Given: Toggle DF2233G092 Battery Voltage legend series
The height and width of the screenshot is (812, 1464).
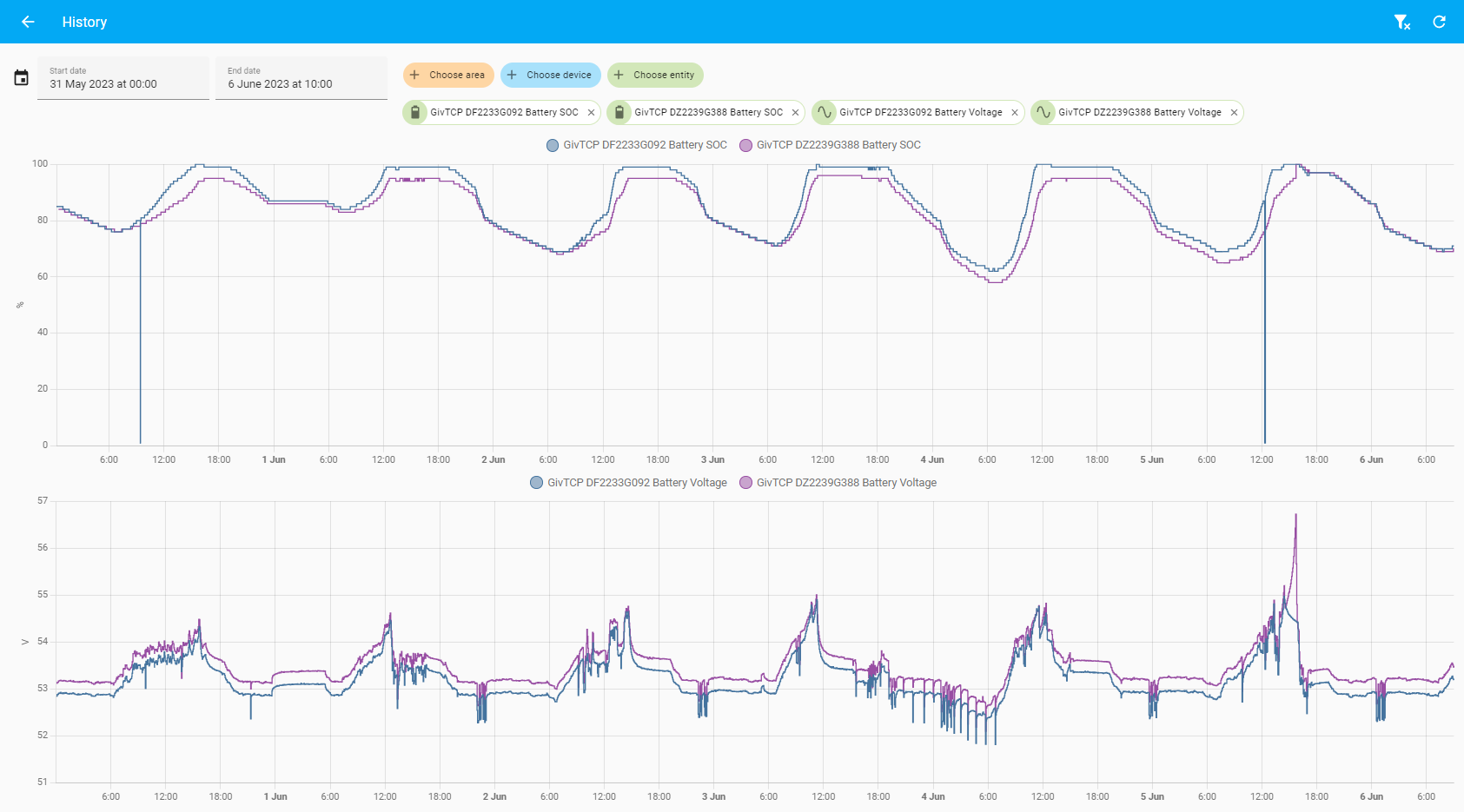Looking at the screenshot, I should (629, 483).
